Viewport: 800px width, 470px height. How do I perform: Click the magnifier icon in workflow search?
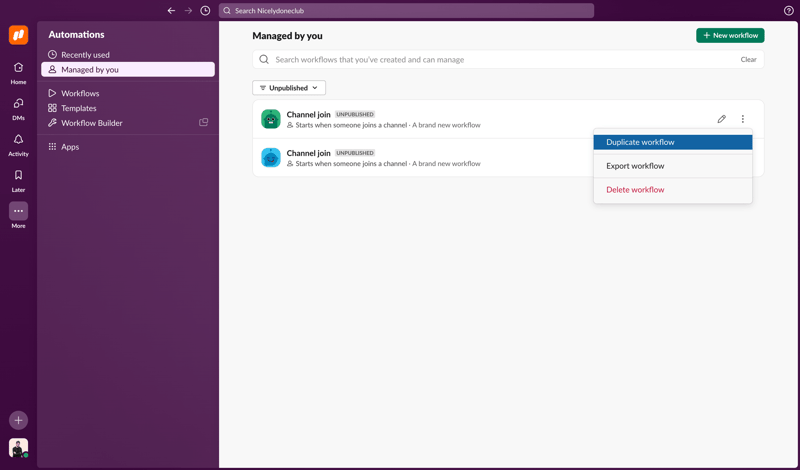click(x=264, y=60)
